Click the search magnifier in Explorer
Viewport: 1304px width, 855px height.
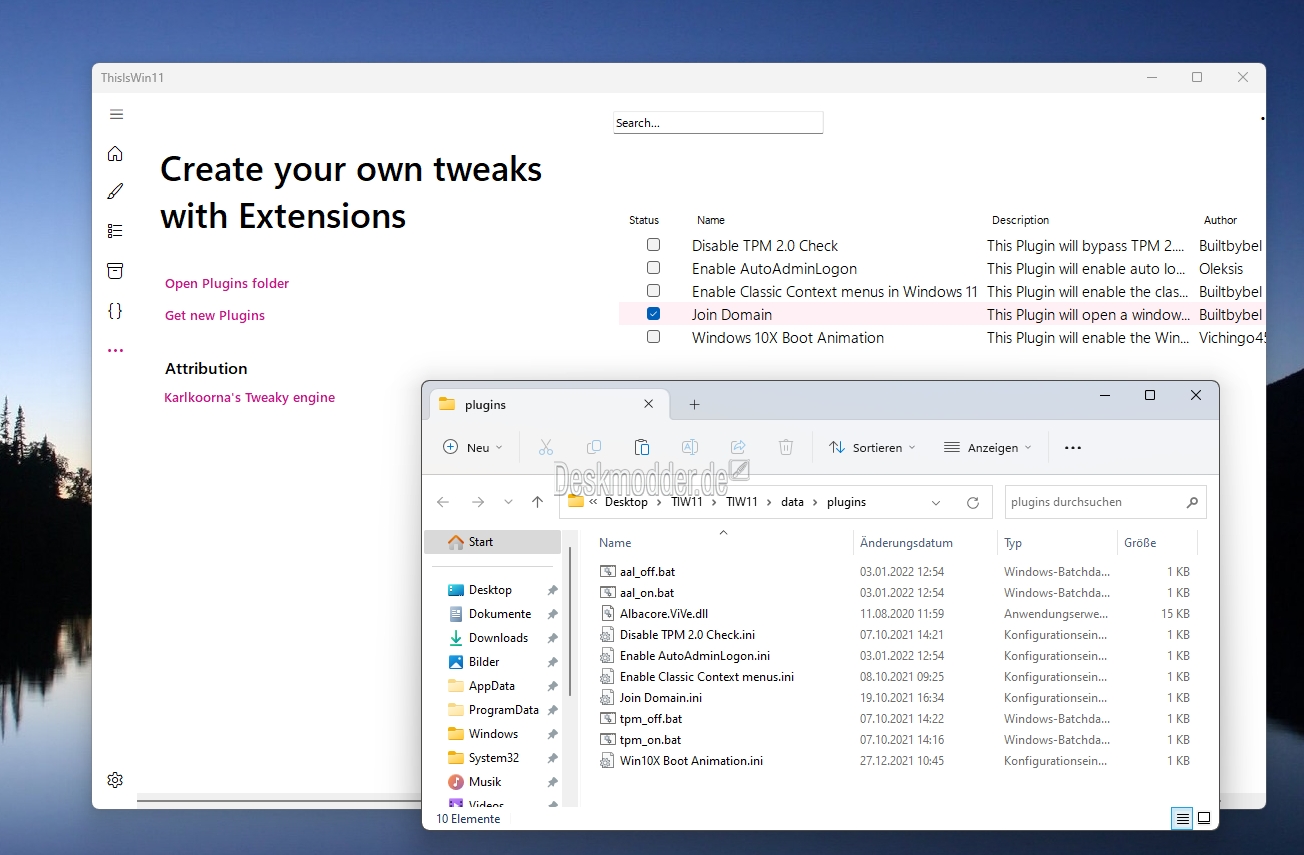[1192, 502]
